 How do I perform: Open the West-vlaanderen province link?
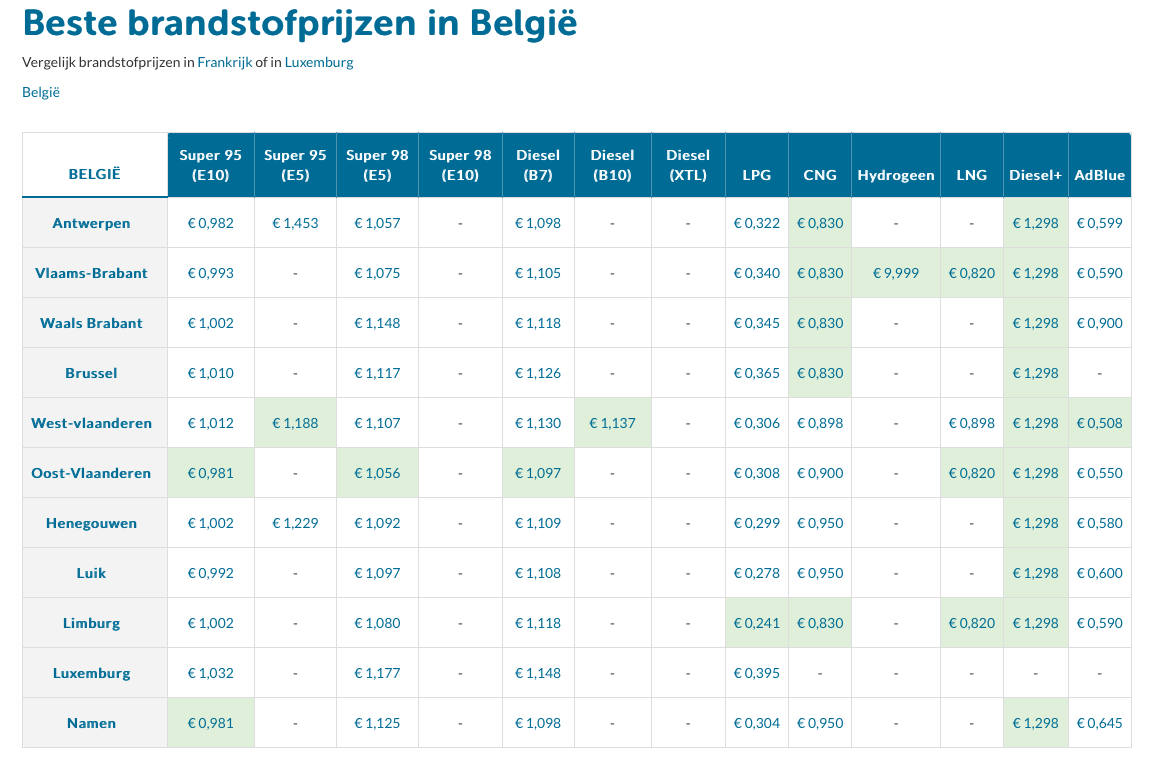coord(91,423)
